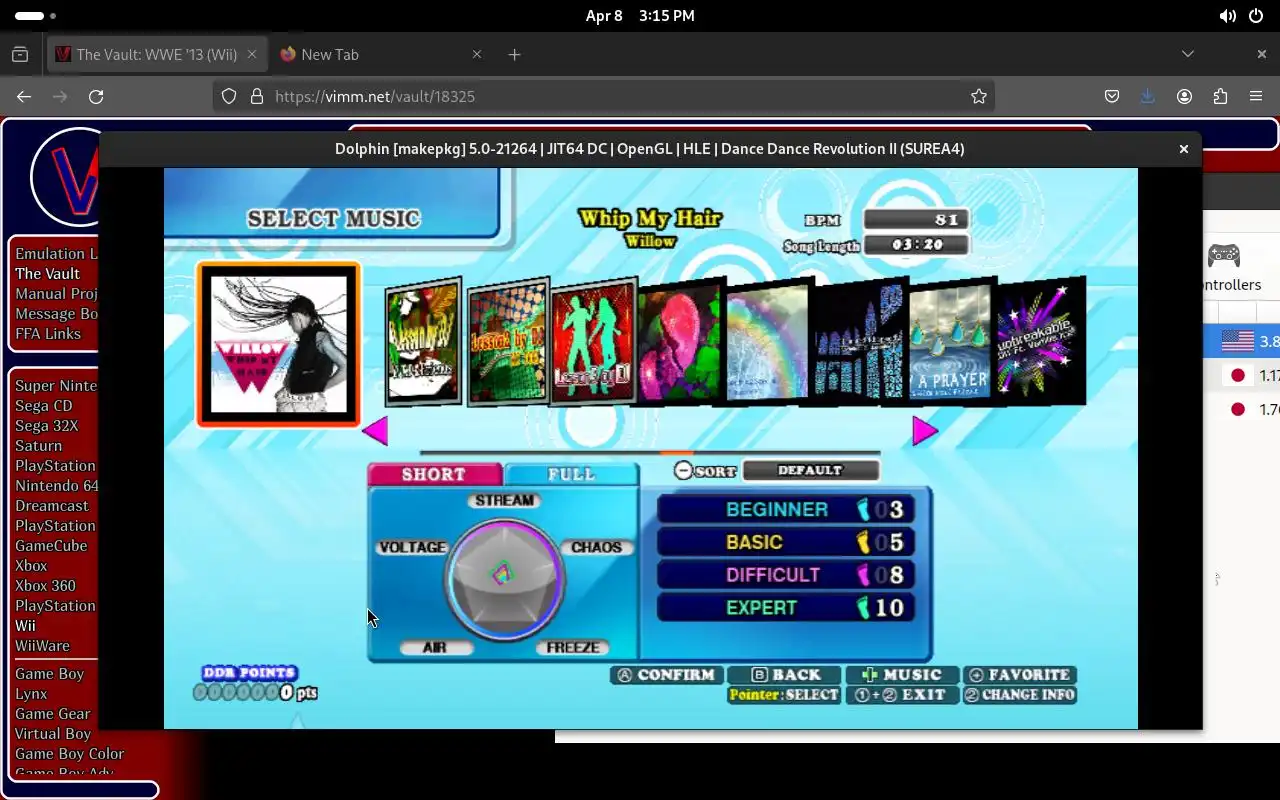The image size is (1280, 800).
Task: Switch to the FULL tab
Action: coord(571,474)
